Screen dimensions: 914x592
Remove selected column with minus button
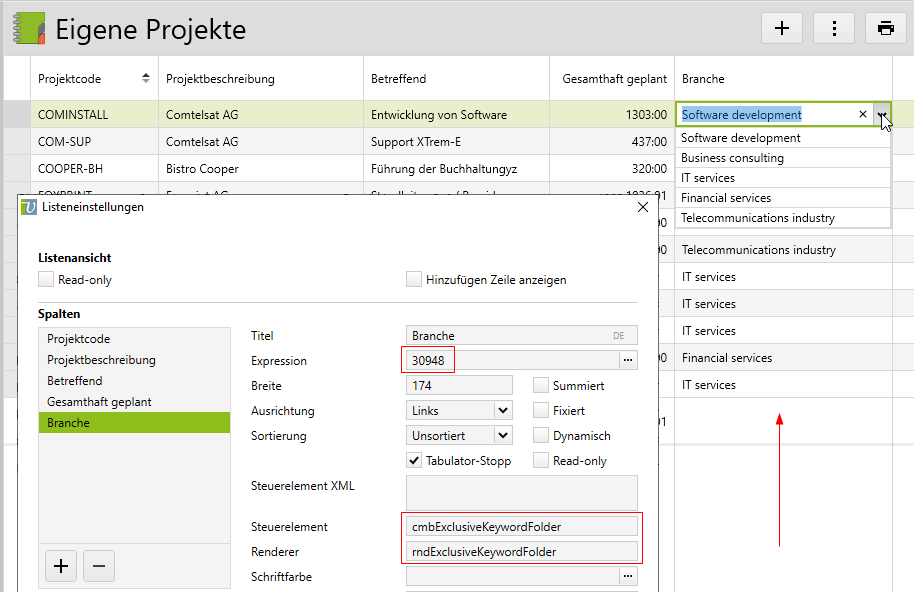(98, 566)
